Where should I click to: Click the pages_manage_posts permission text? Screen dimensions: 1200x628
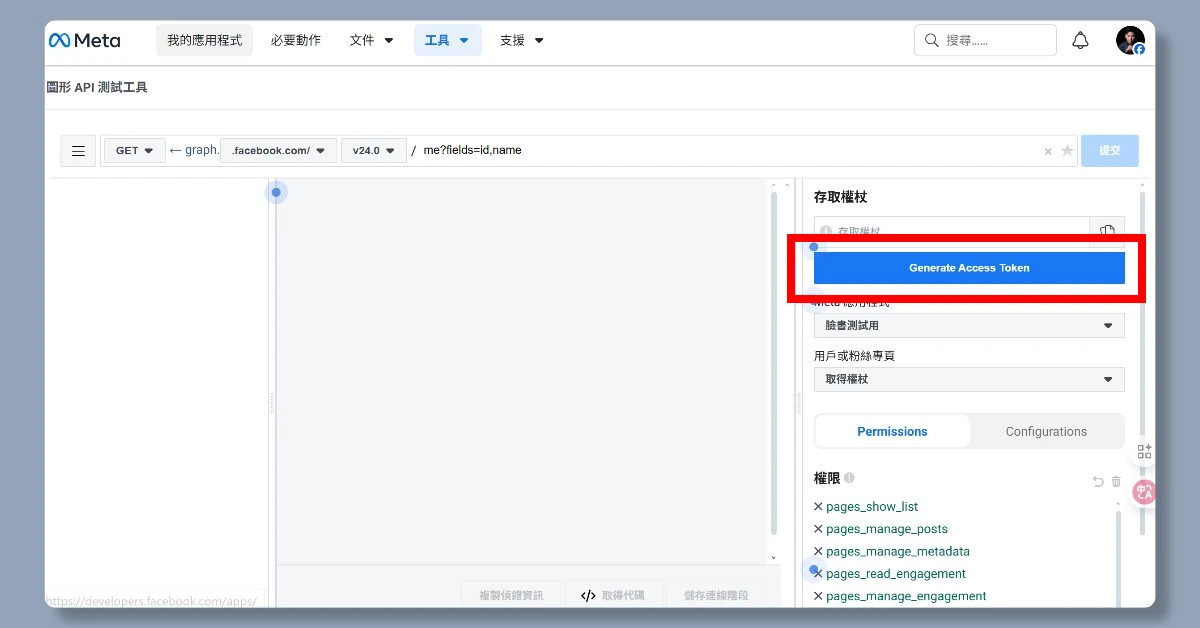887,529
